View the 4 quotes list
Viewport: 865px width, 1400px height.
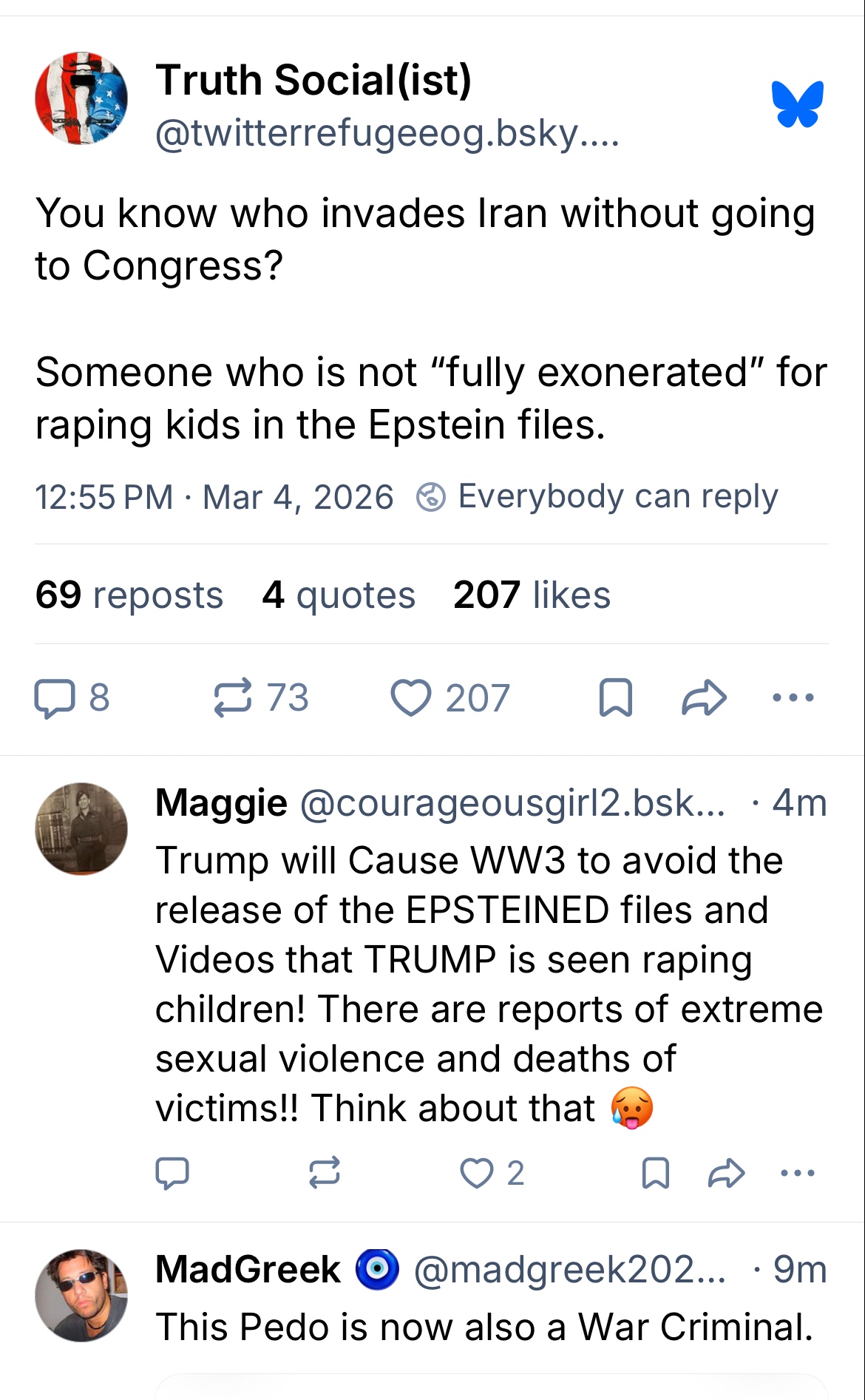coord(339,595)
